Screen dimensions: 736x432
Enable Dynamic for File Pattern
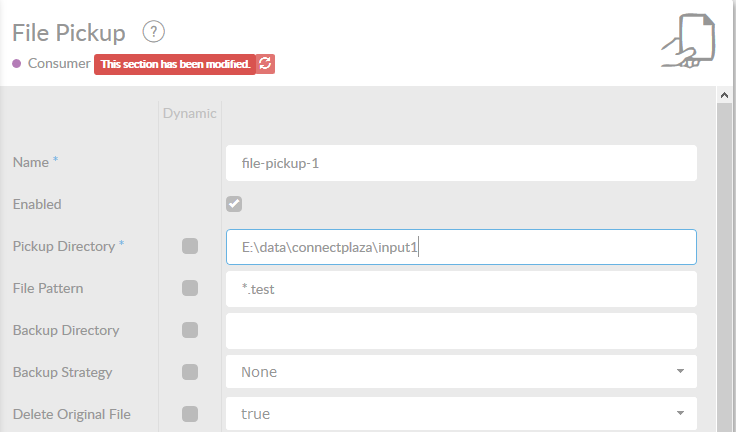[x=190, y=288]
